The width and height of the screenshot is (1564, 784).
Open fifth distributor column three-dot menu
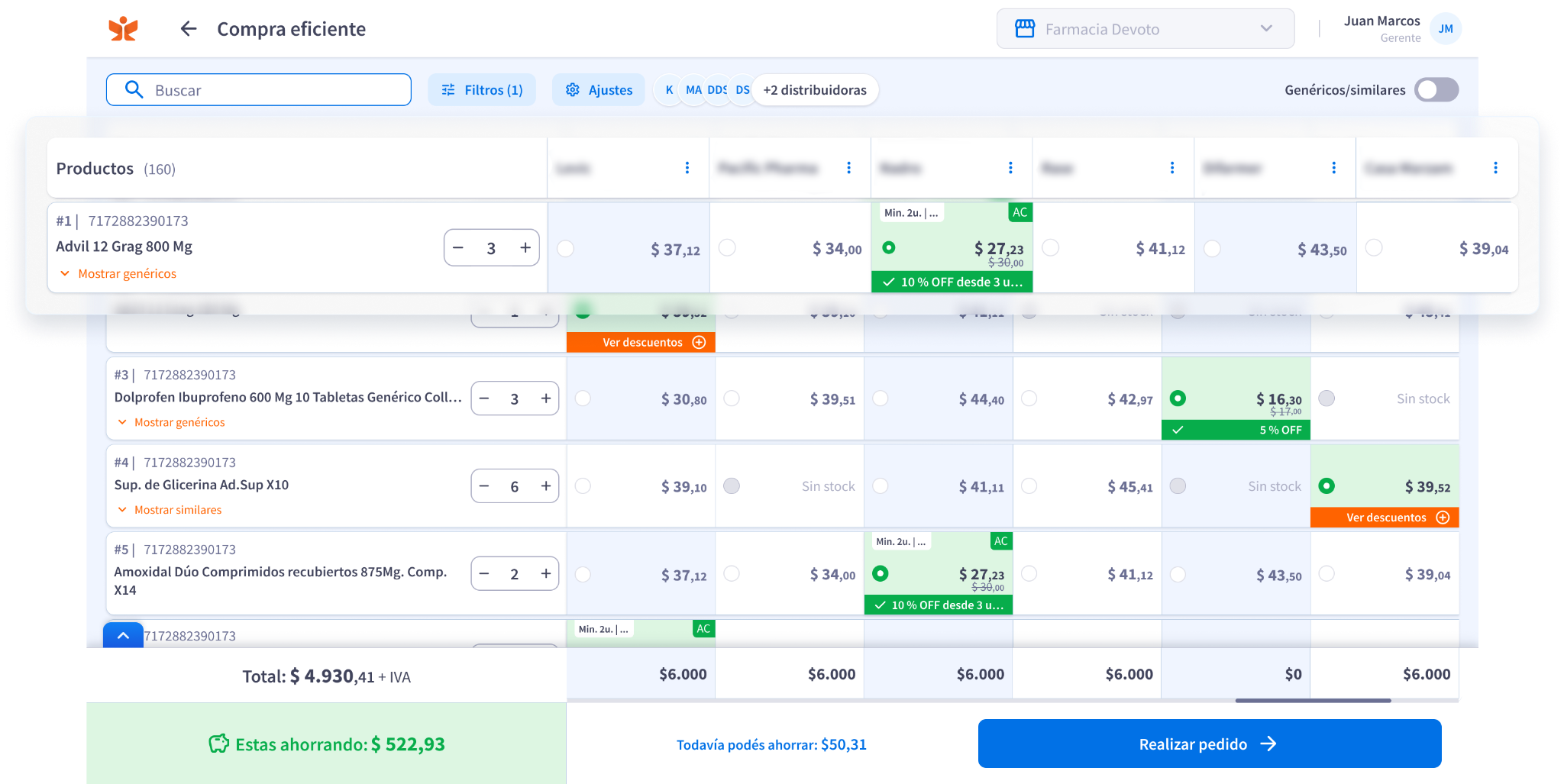click(1334, 168)
